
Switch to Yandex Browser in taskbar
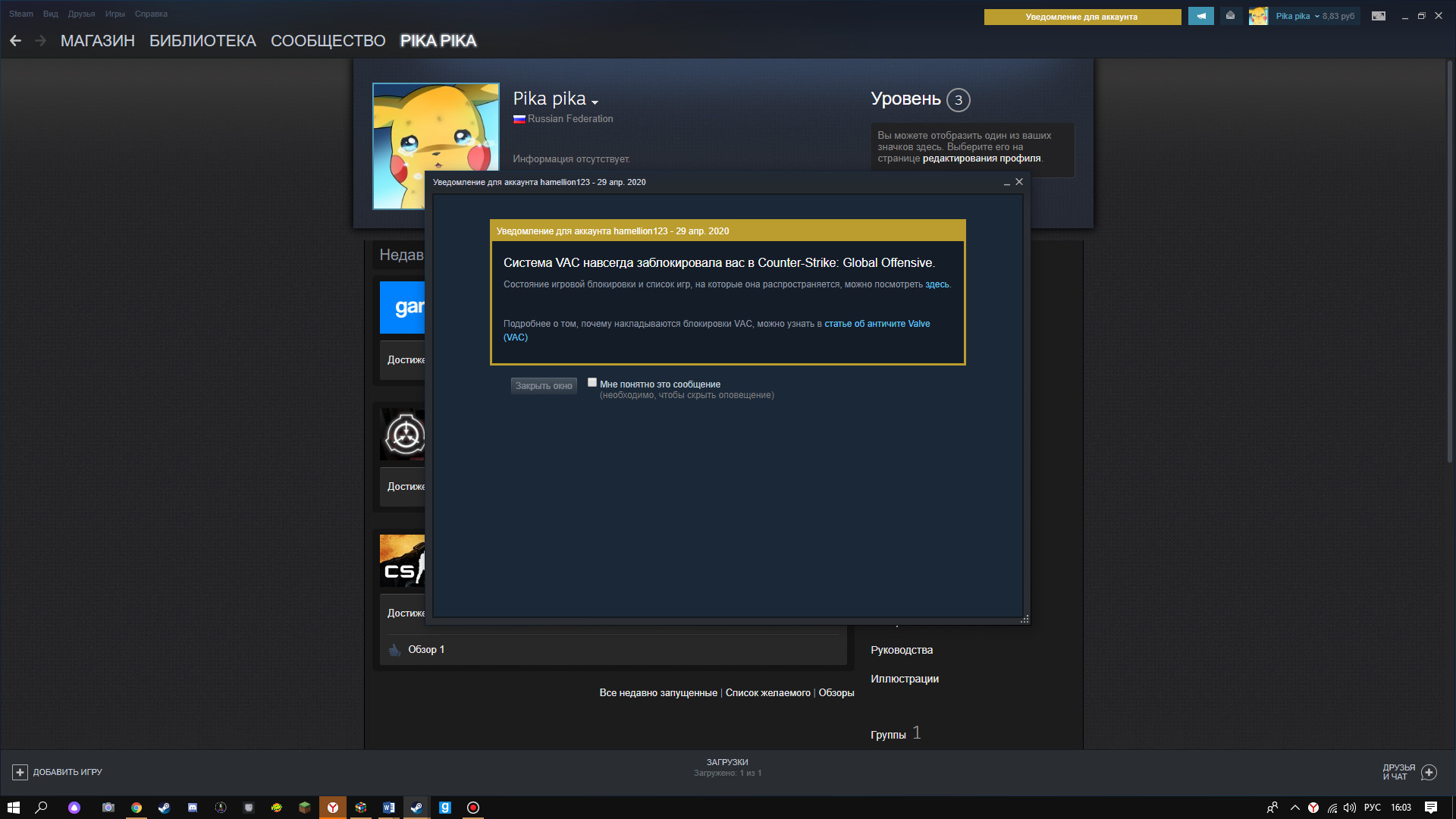click(333, 808)
